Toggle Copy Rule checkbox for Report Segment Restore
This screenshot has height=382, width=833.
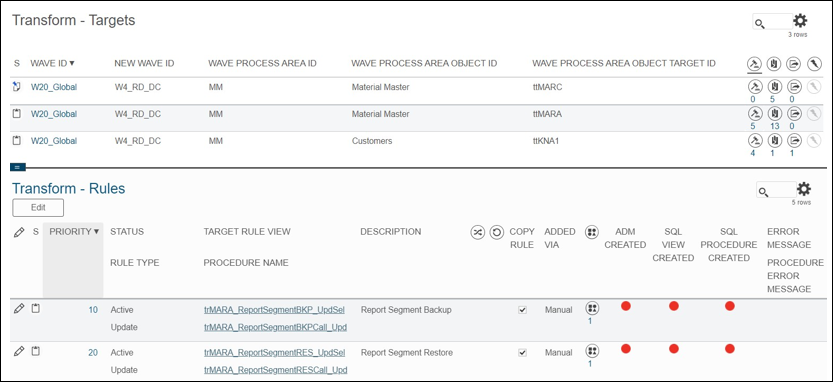point(522,352)
